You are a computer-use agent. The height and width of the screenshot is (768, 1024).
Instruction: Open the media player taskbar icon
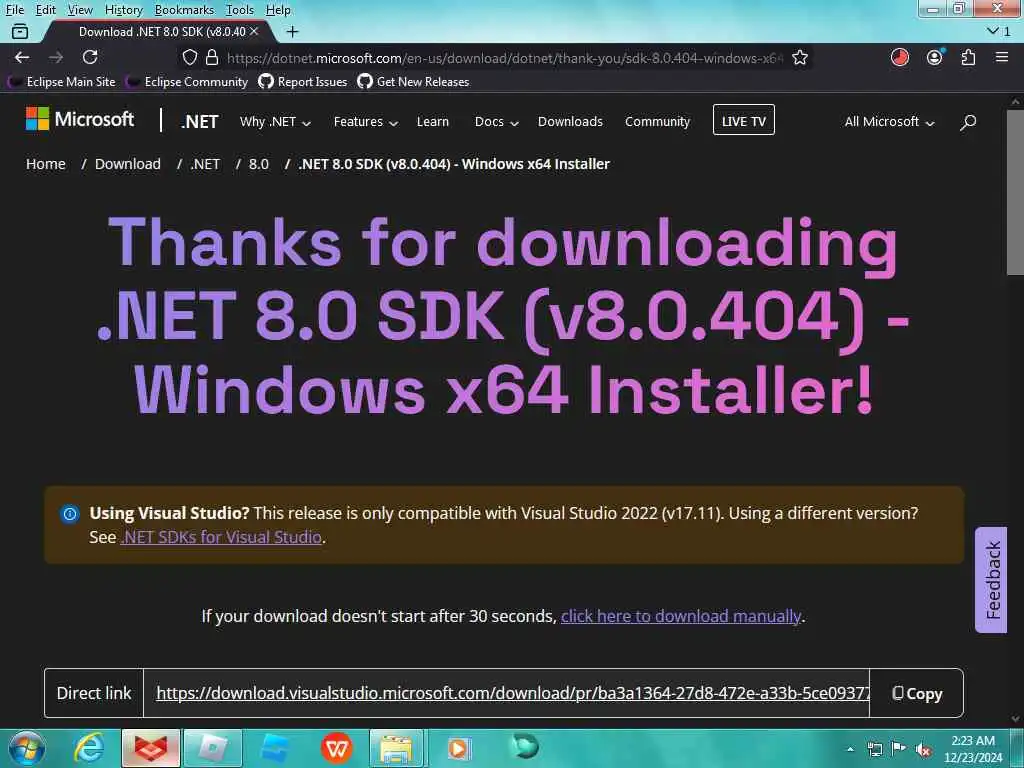tap(458, 748)
